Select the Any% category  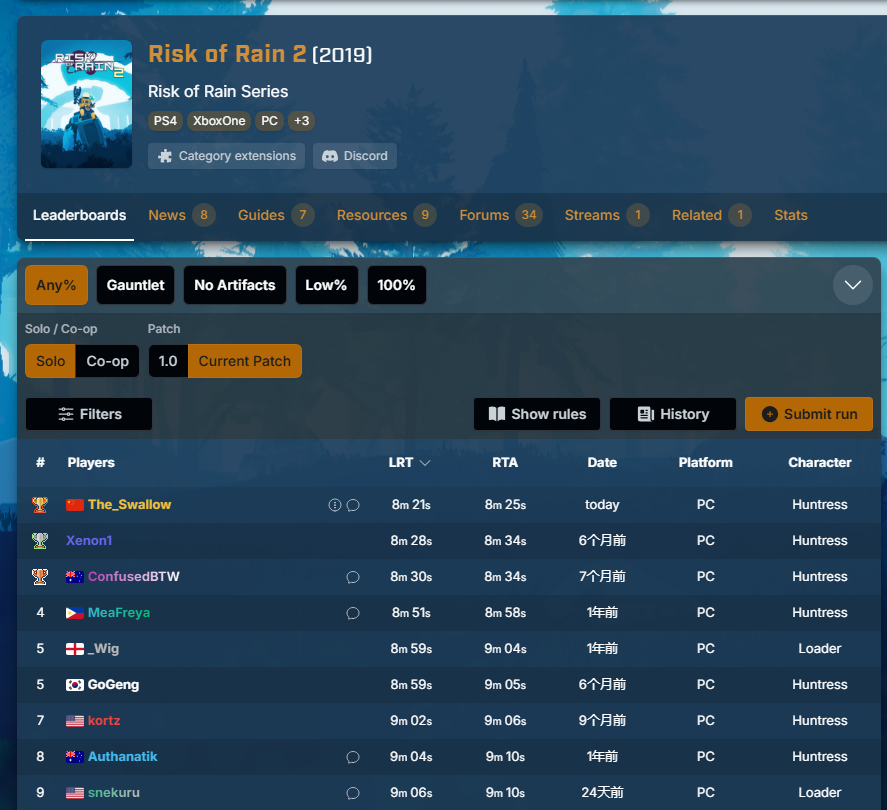(56, 285)
